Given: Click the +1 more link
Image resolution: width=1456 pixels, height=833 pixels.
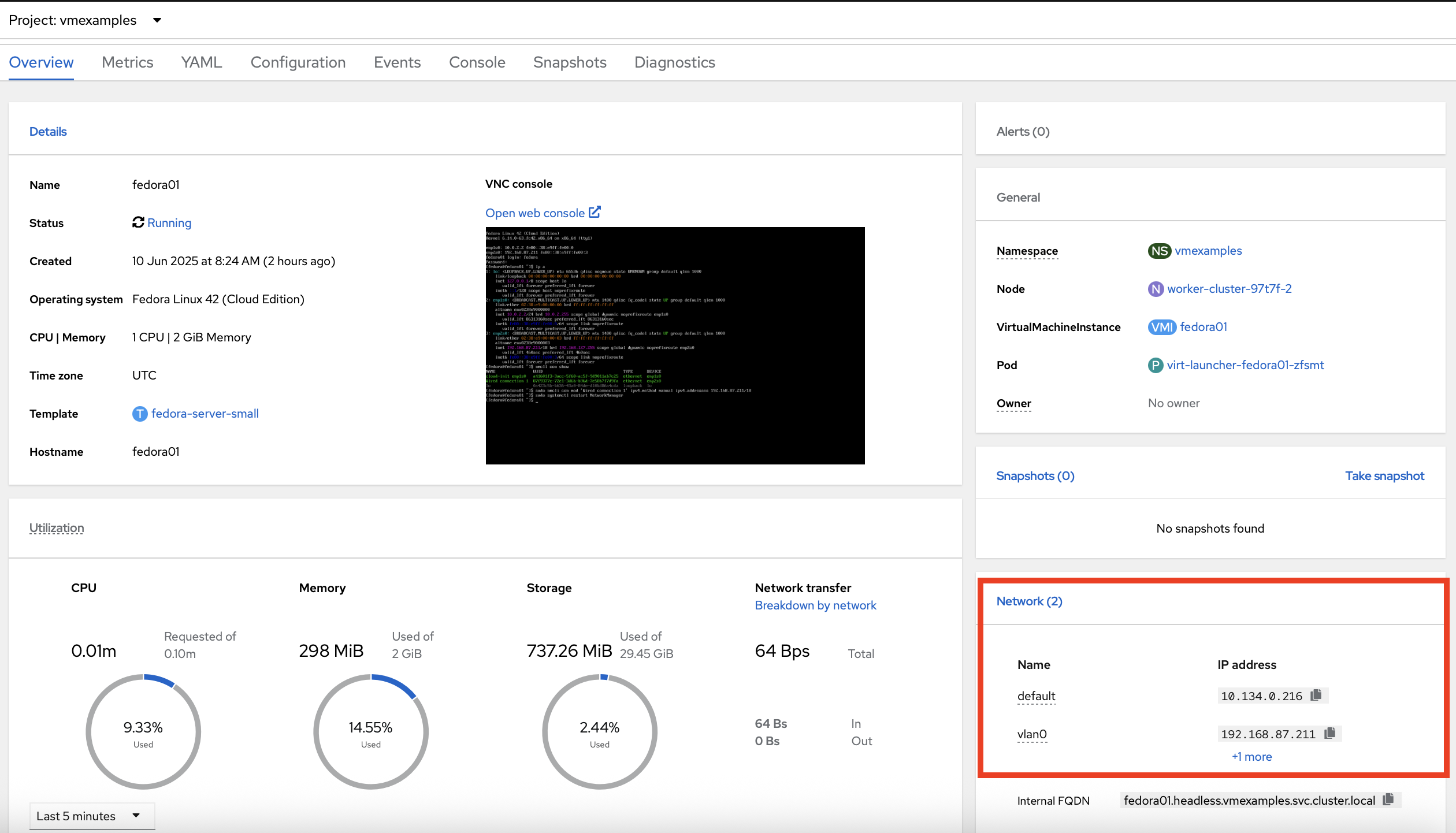Looking at the screenshot, I should pyautogui.click(x=1251, y=756).
